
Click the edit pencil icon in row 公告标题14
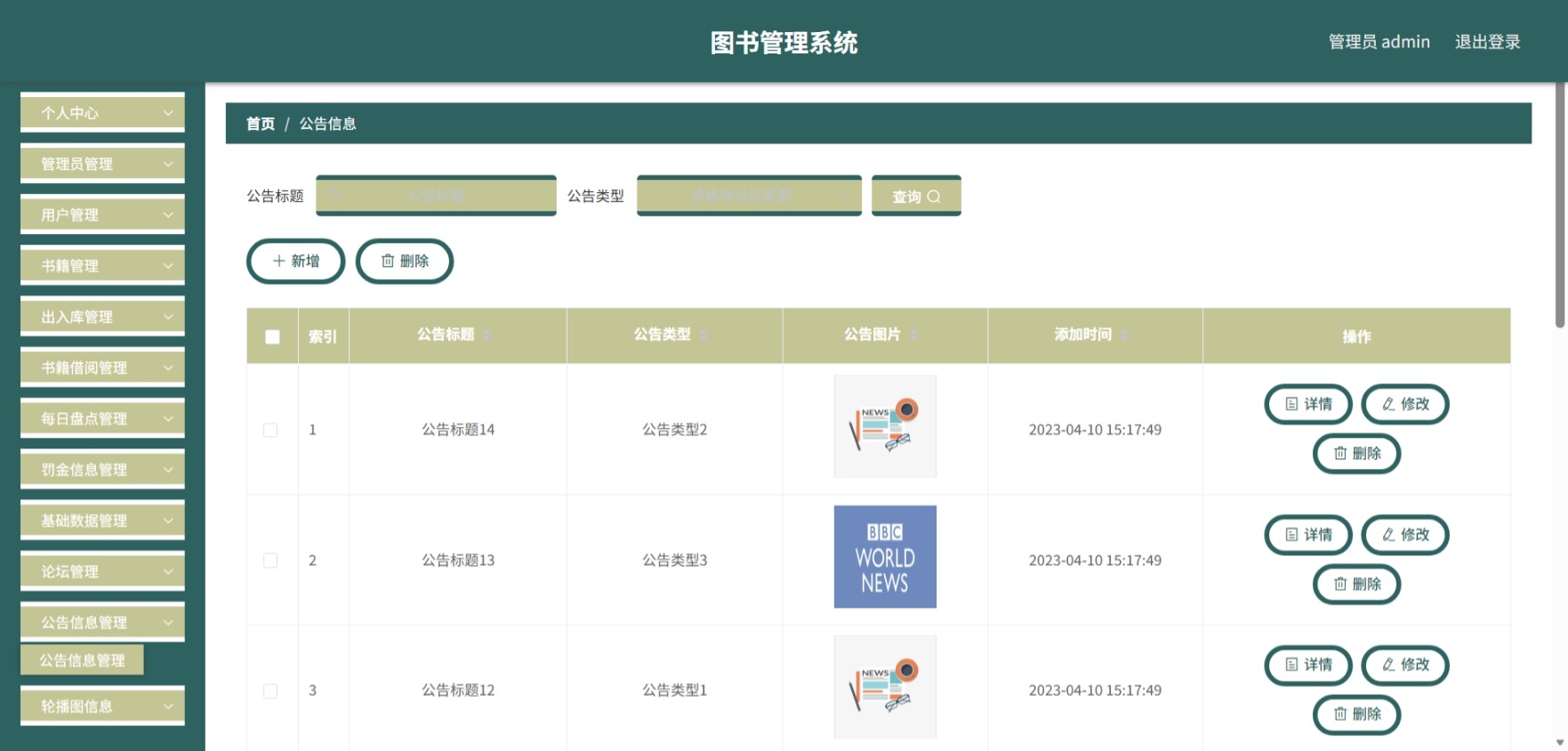tap(1388, 404)
